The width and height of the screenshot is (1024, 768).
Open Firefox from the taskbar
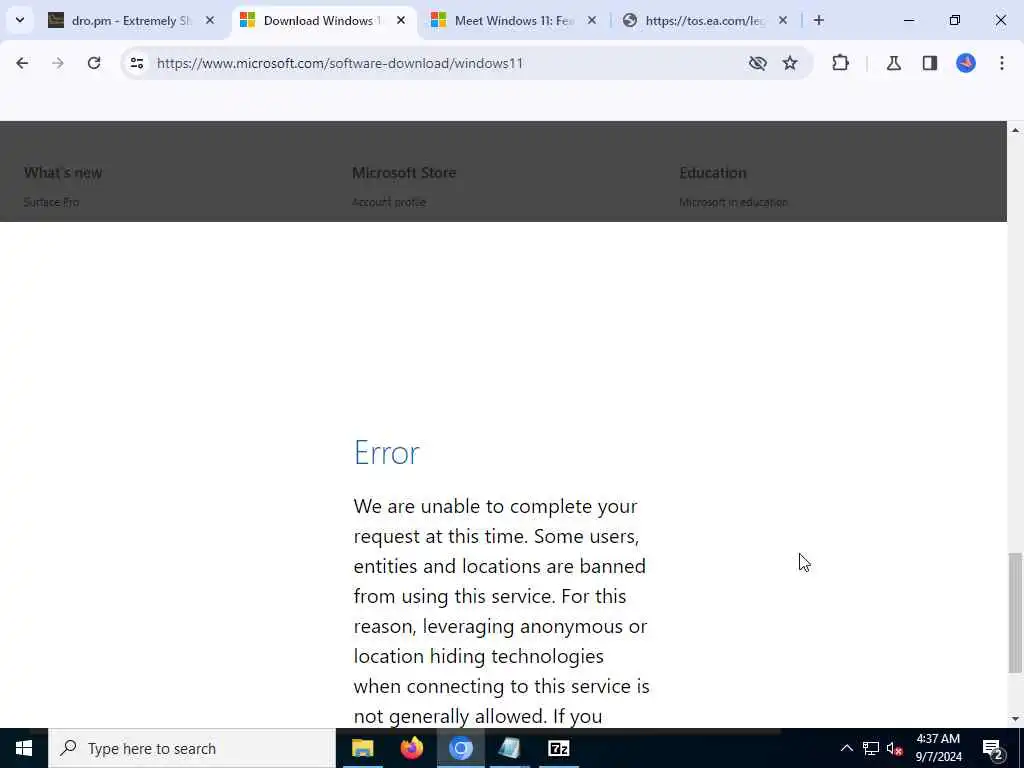pos(411,748)
